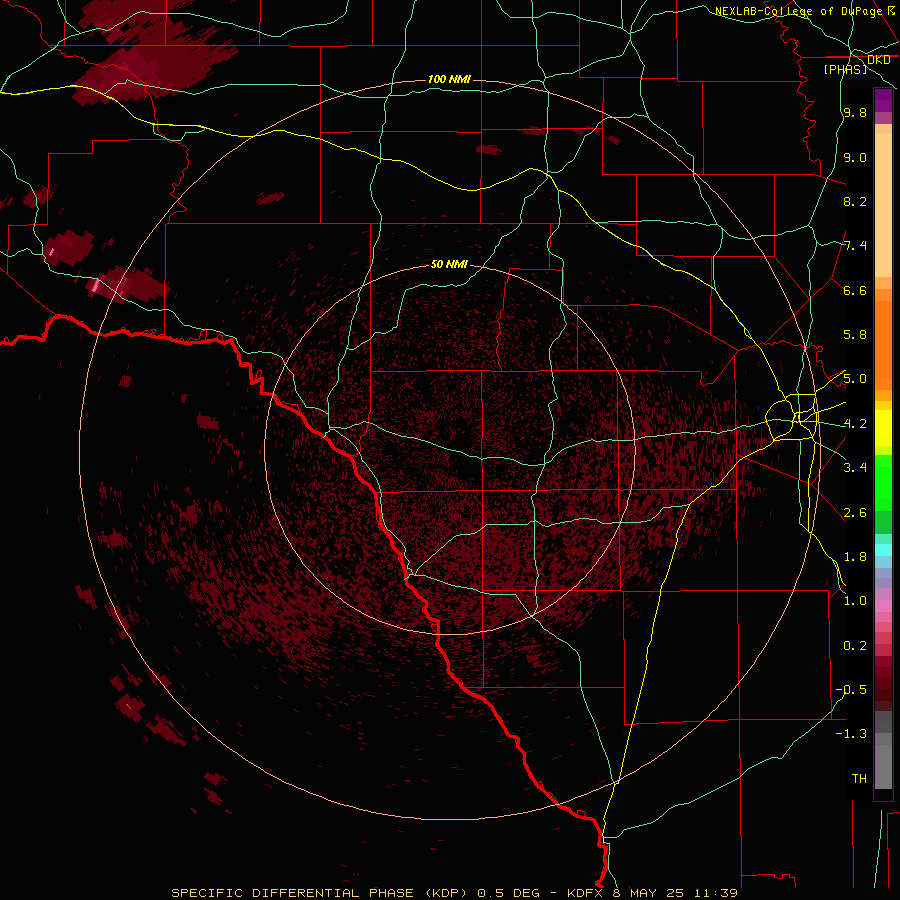The height and width of the screenshot is (900, 900).
Task: Click the 2.6 value on the color scale
Action: pyautogui.click(x=855, y=513)
